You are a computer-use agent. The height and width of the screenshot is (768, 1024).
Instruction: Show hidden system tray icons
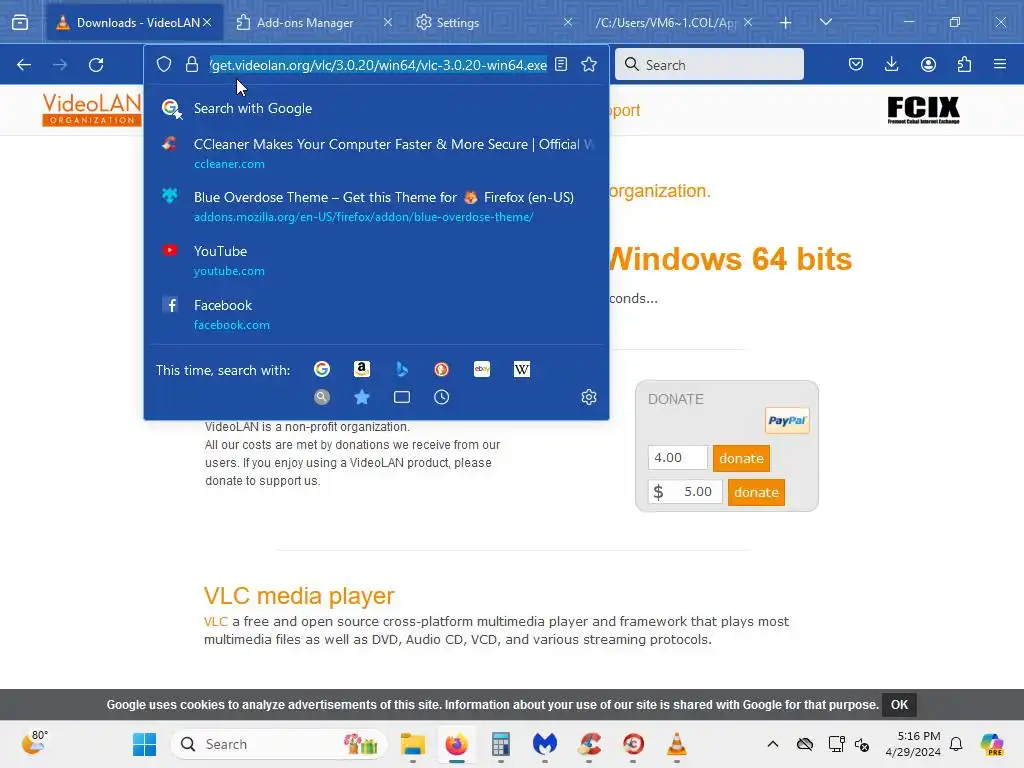pyautogui.click(x=773, y=744)
